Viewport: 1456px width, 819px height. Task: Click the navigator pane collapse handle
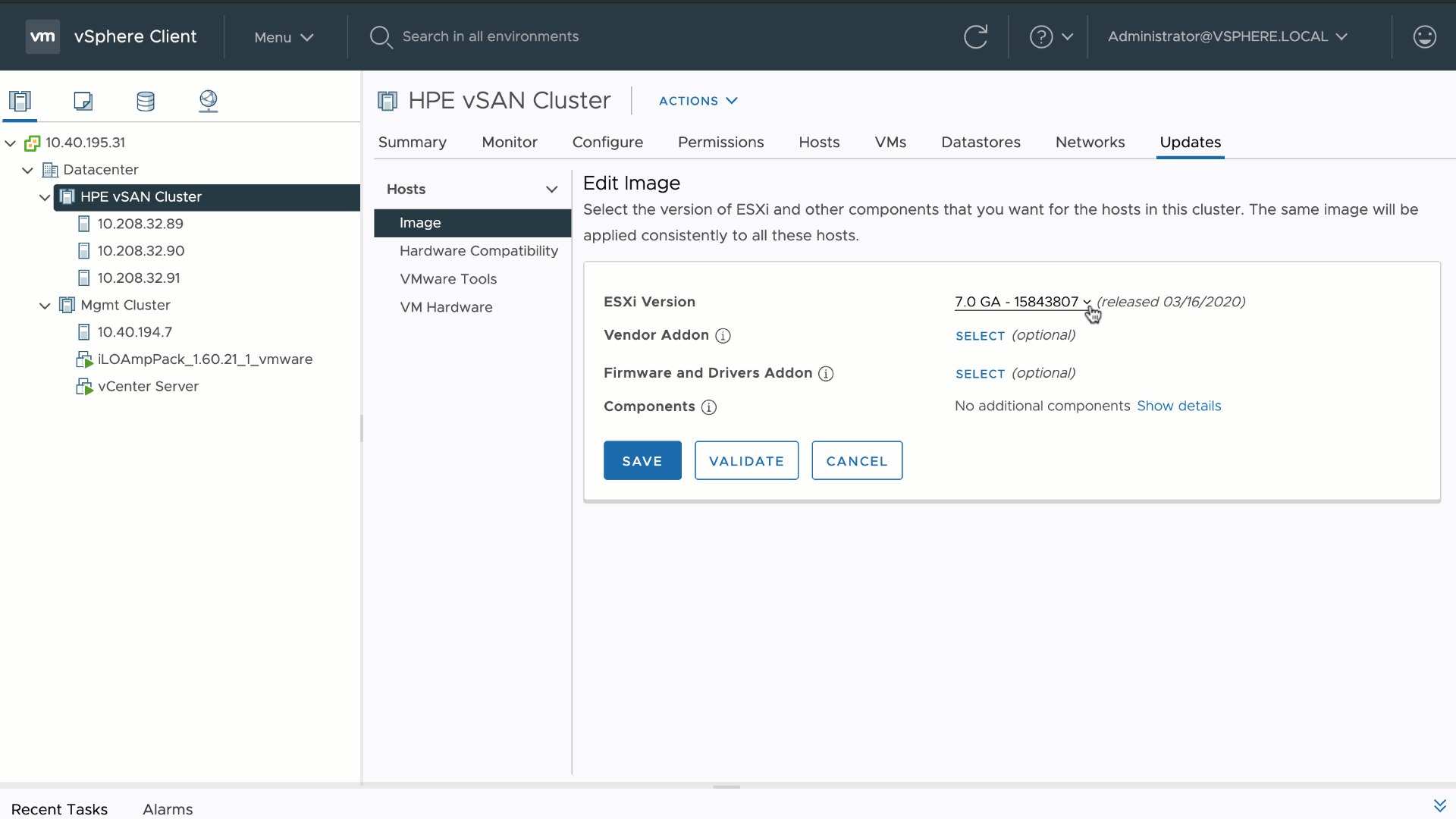coord(362,428)
